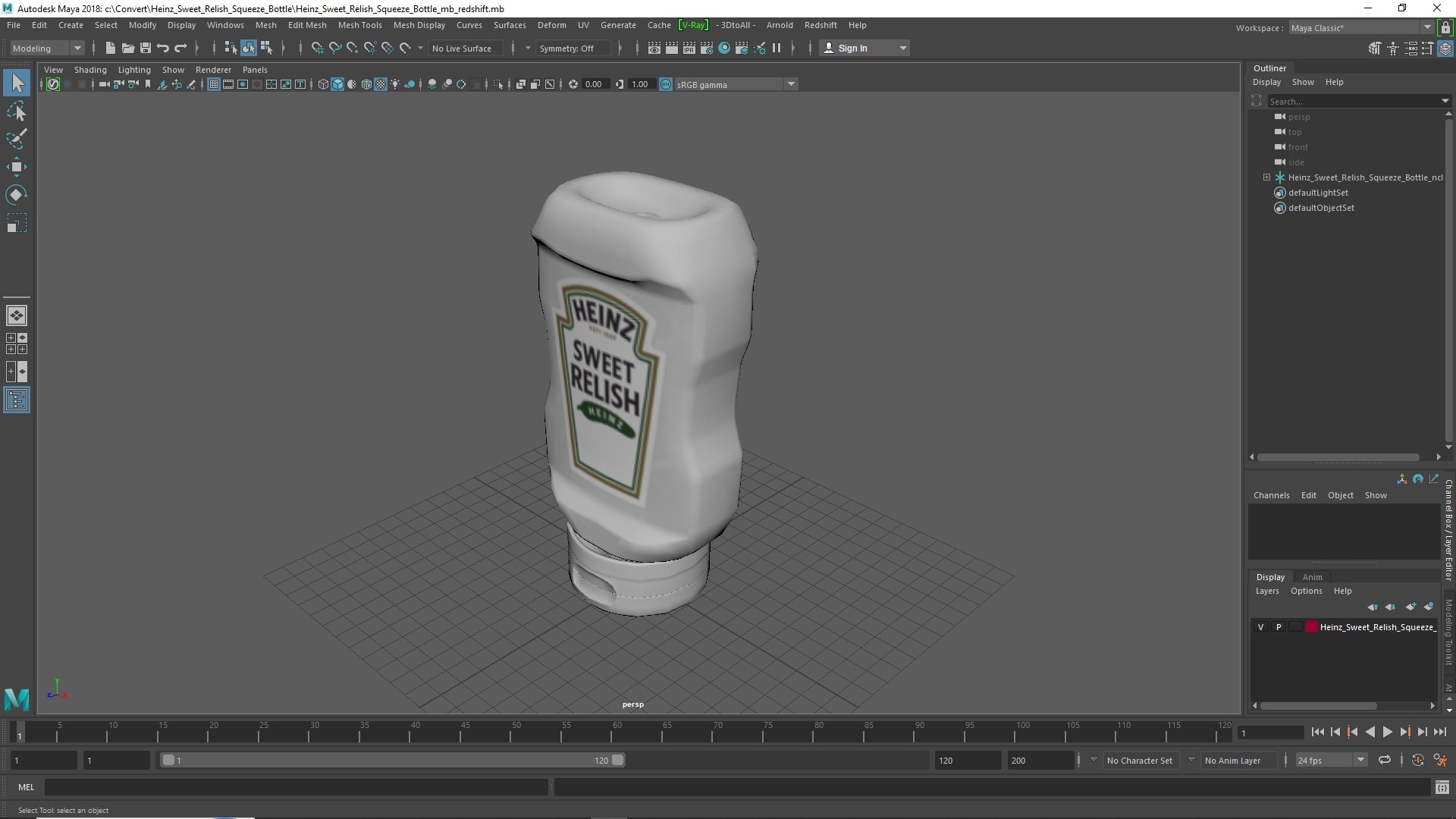Open the Modeling menu set dropdown

click(x=47, y=48)
